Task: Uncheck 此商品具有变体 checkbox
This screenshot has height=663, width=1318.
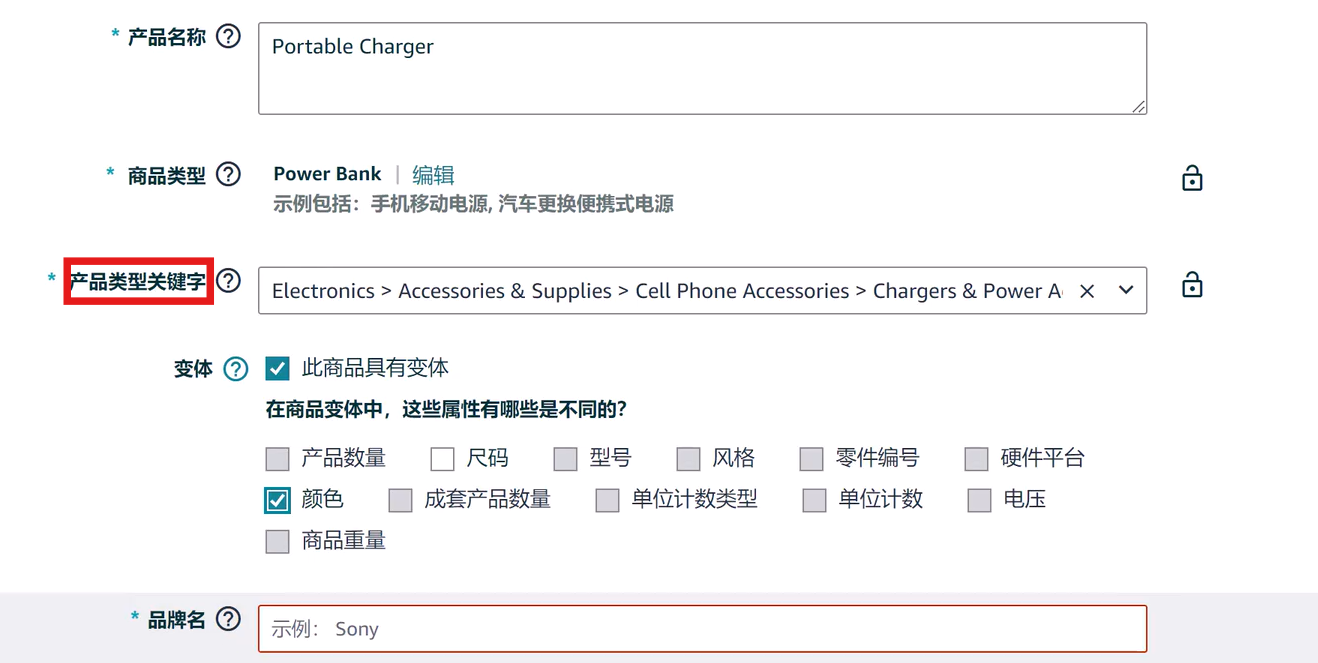Action: [278, 368]
